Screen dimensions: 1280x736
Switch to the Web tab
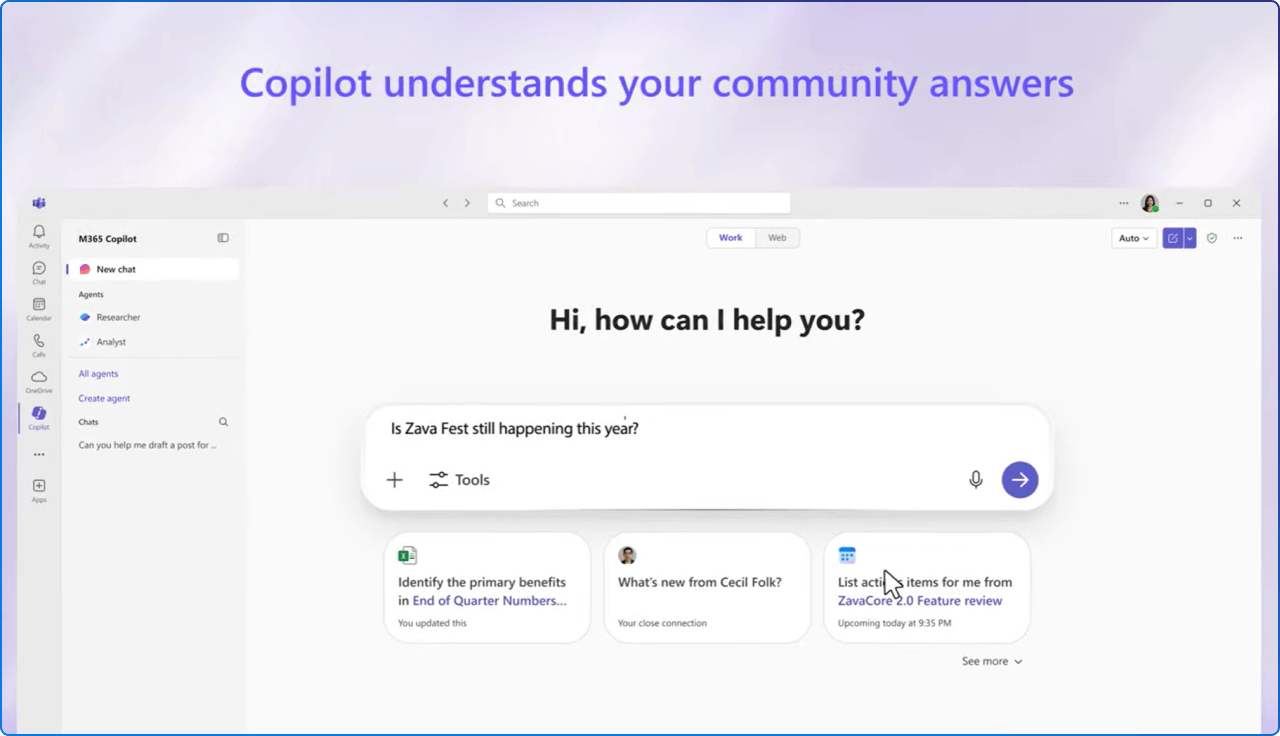(777, 238)
